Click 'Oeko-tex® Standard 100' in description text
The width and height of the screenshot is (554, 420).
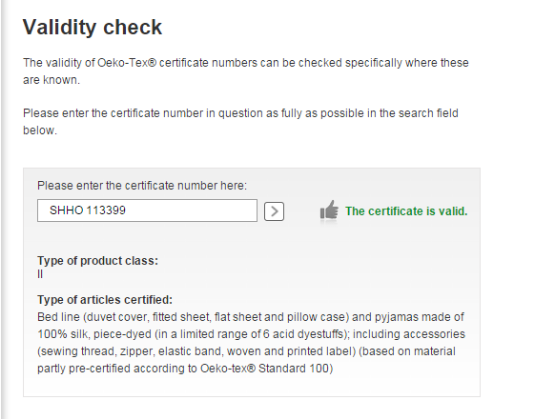coord(264,368)
